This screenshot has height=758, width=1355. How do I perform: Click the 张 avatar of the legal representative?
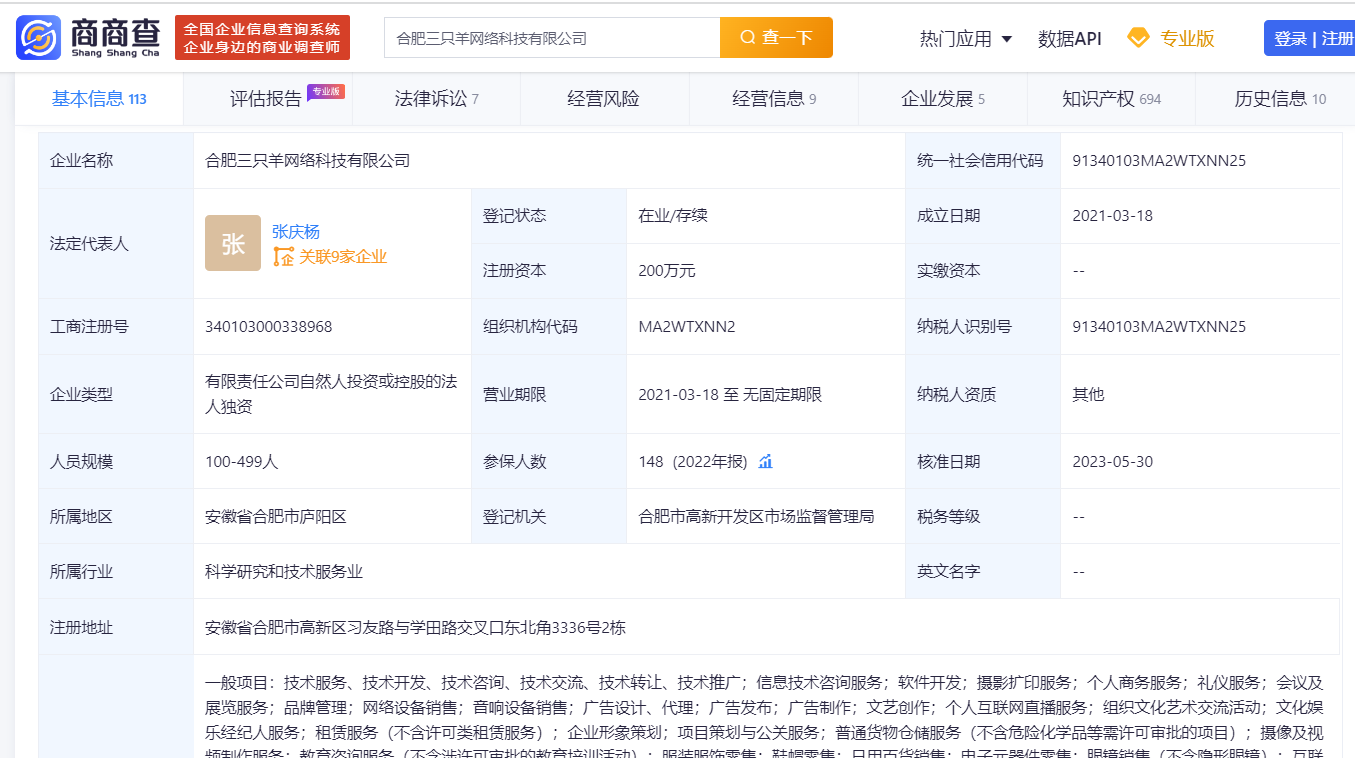pyautogui.click(x=232, y=243)
